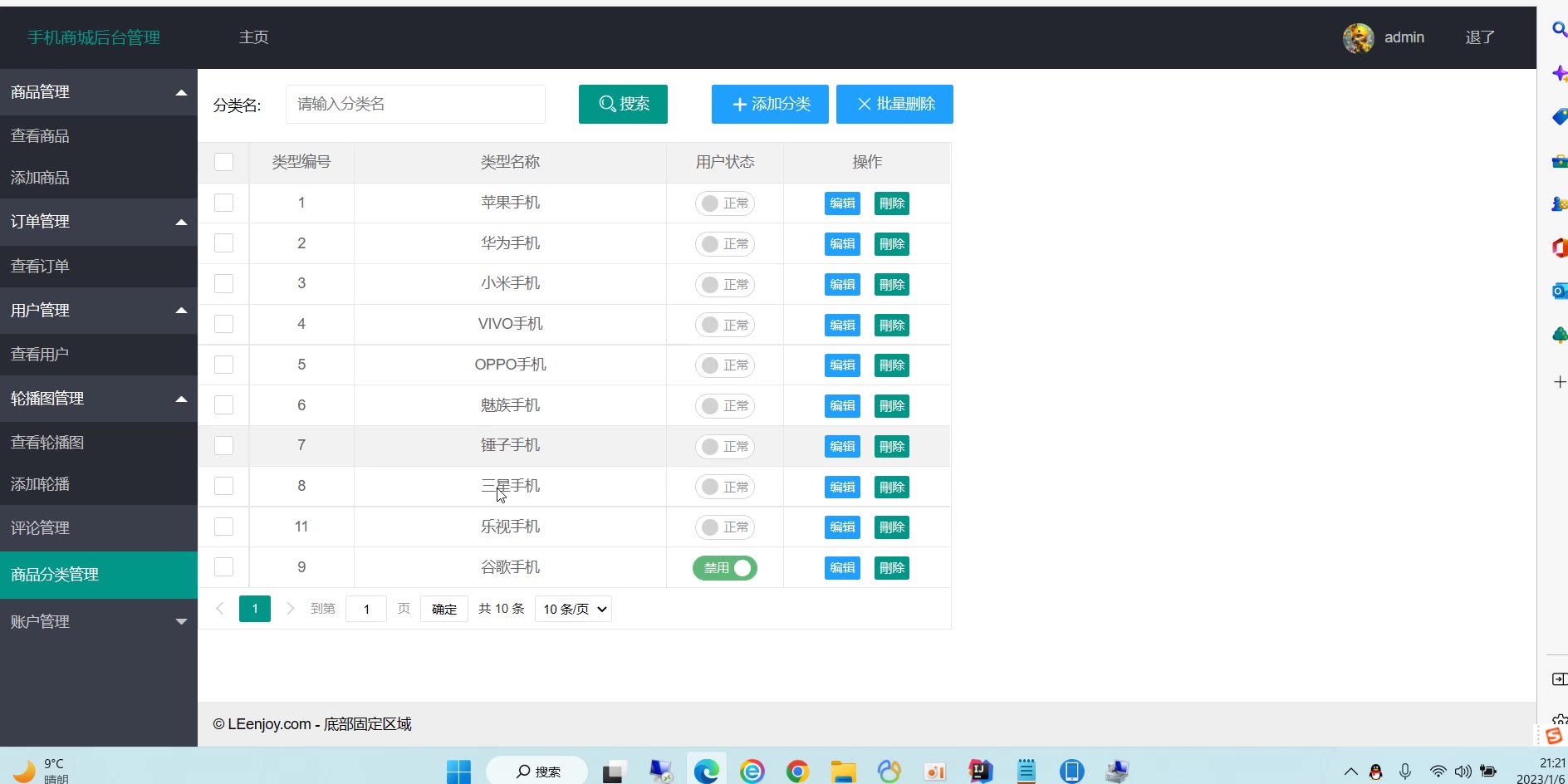Screen dimensions: 1568x784
Task: Open the Edge sidebar tree icon
Action: click(x=1560, y=335)
